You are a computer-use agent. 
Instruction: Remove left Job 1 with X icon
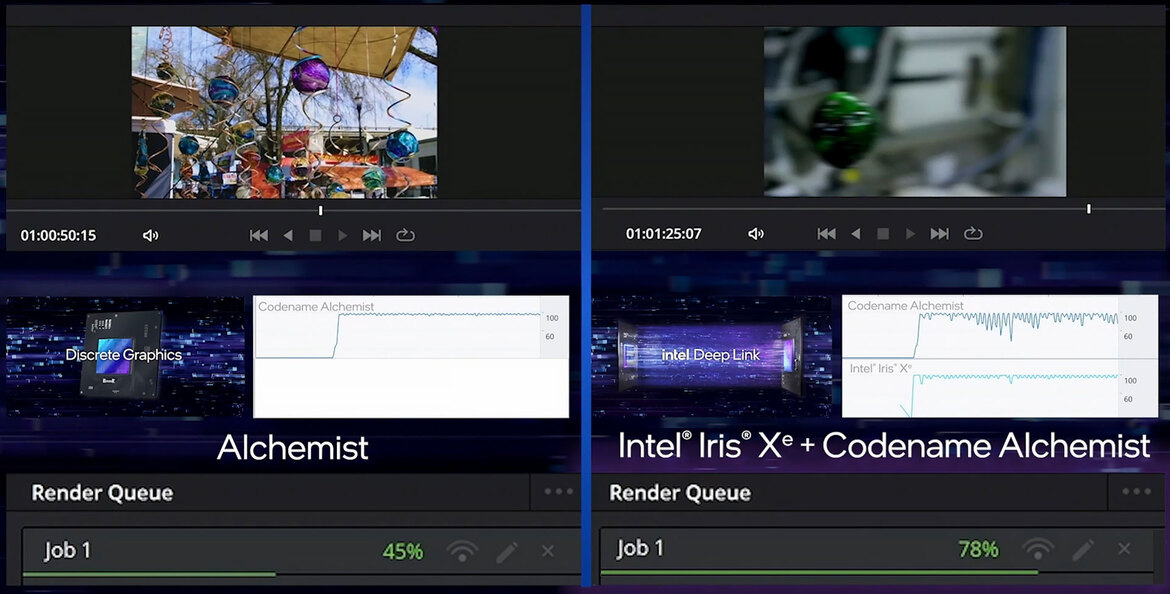[x=548, y=551]
